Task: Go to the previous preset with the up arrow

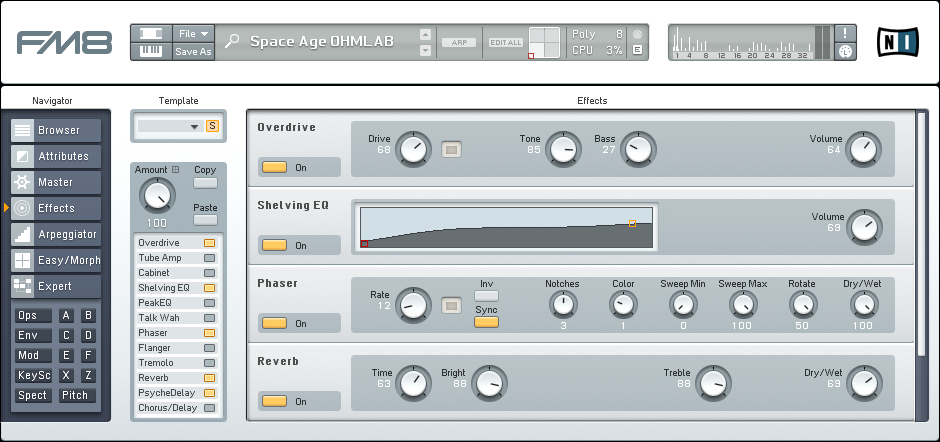Action: (x=426, y=34)
